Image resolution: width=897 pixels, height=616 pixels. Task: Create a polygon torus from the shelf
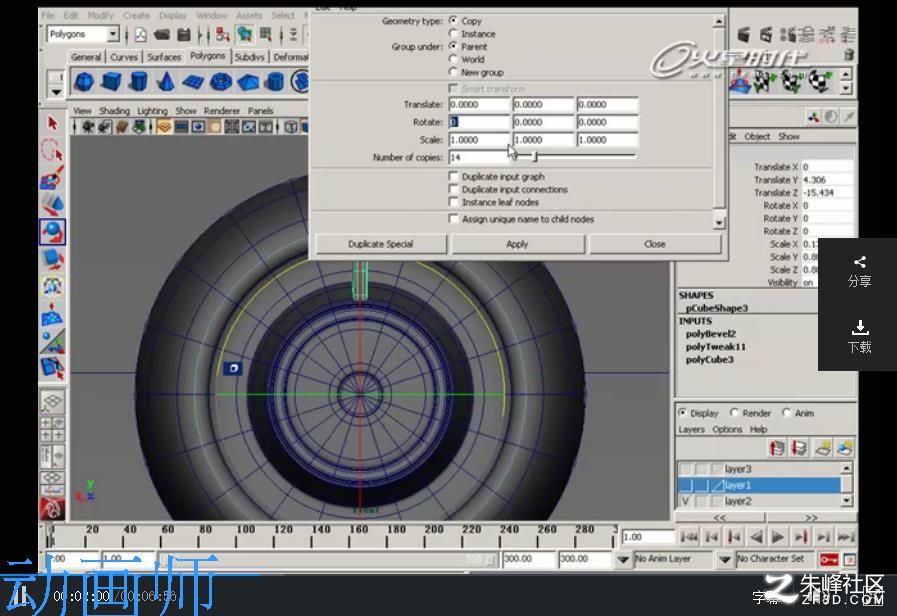pos(220,82)
